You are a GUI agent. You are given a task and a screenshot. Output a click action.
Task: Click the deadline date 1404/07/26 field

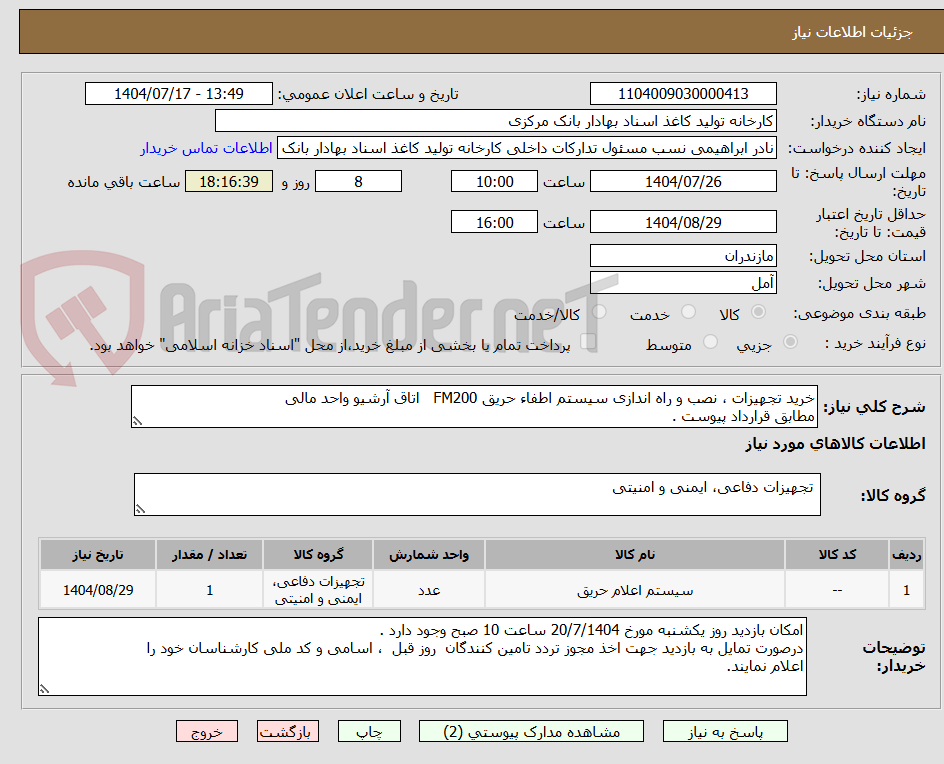[683, 181]
